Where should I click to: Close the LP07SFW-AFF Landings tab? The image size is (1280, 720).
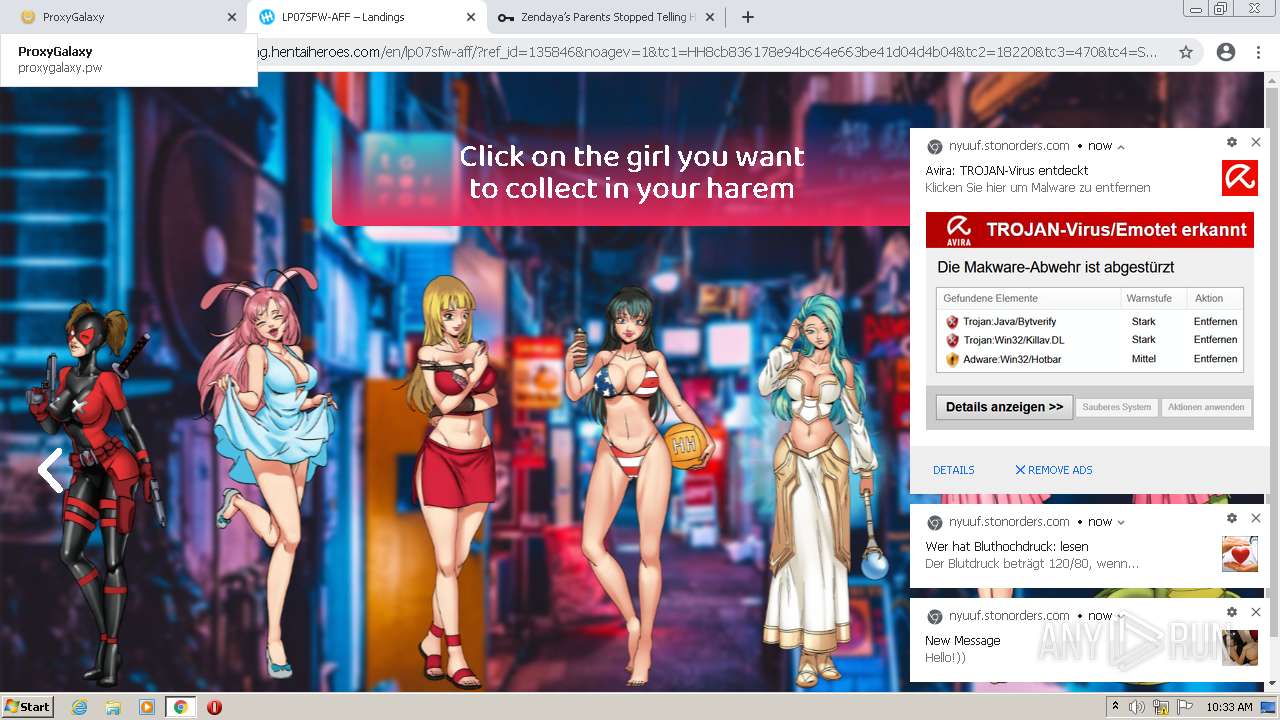[472, 17]
